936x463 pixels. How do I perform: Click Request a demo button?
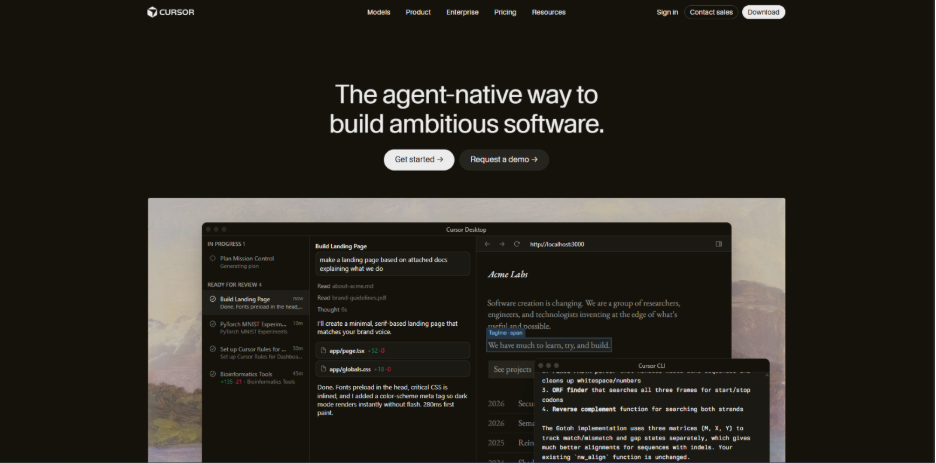pos(504,160)
